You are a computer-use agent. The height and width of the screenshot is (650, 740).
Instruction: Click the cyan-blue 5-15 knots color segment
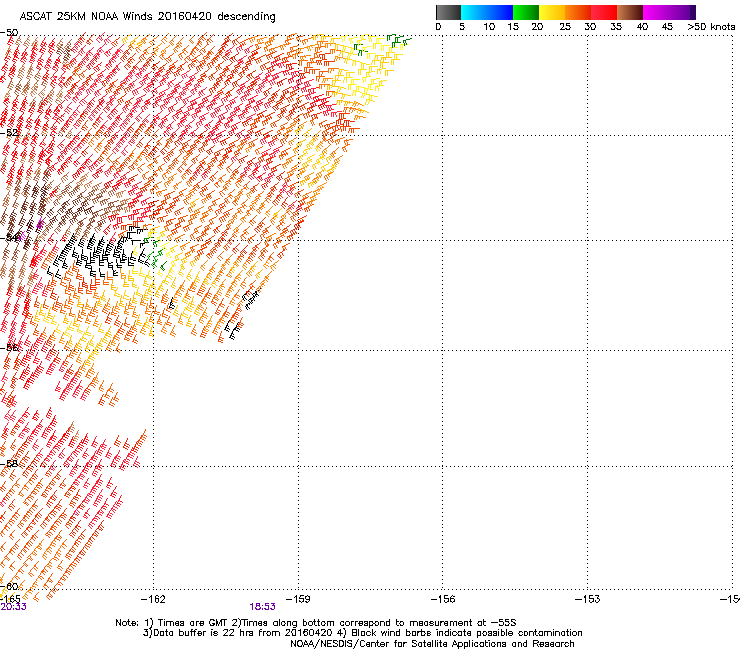point(487,12)
